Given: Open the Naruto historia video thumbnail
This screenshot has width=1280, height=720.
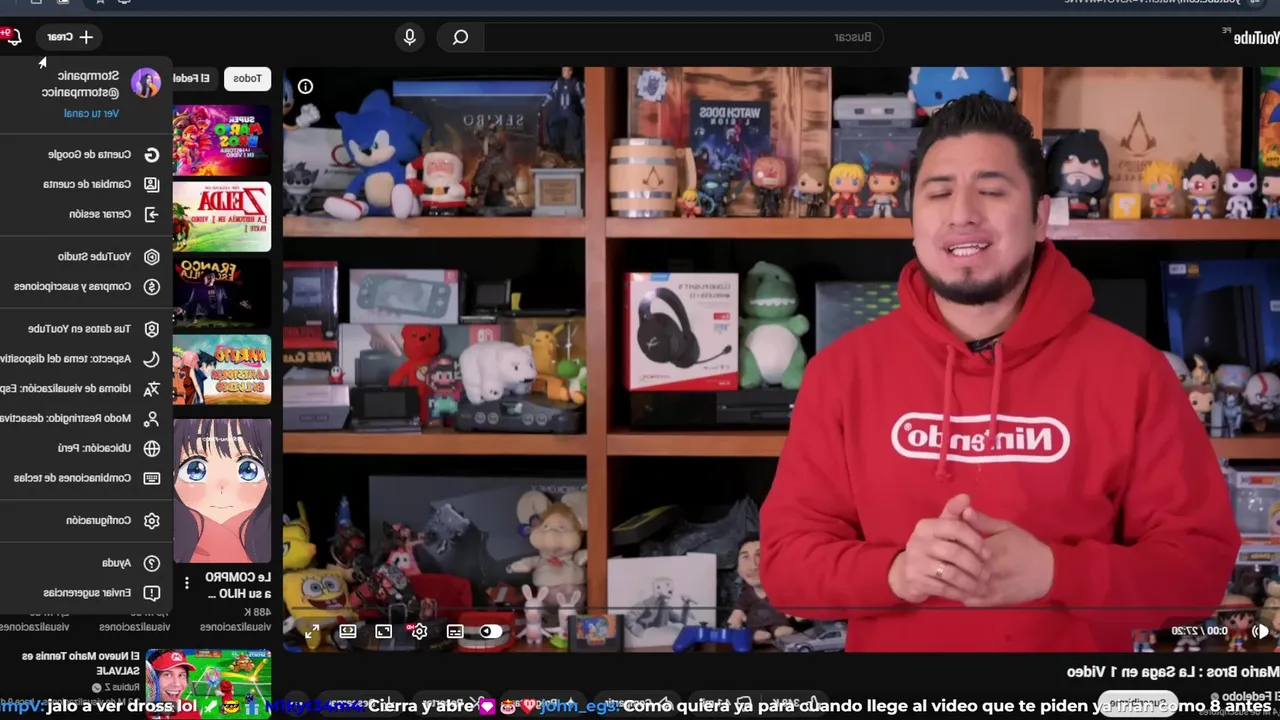Looking at the screenshot, I should click(222, 369).
